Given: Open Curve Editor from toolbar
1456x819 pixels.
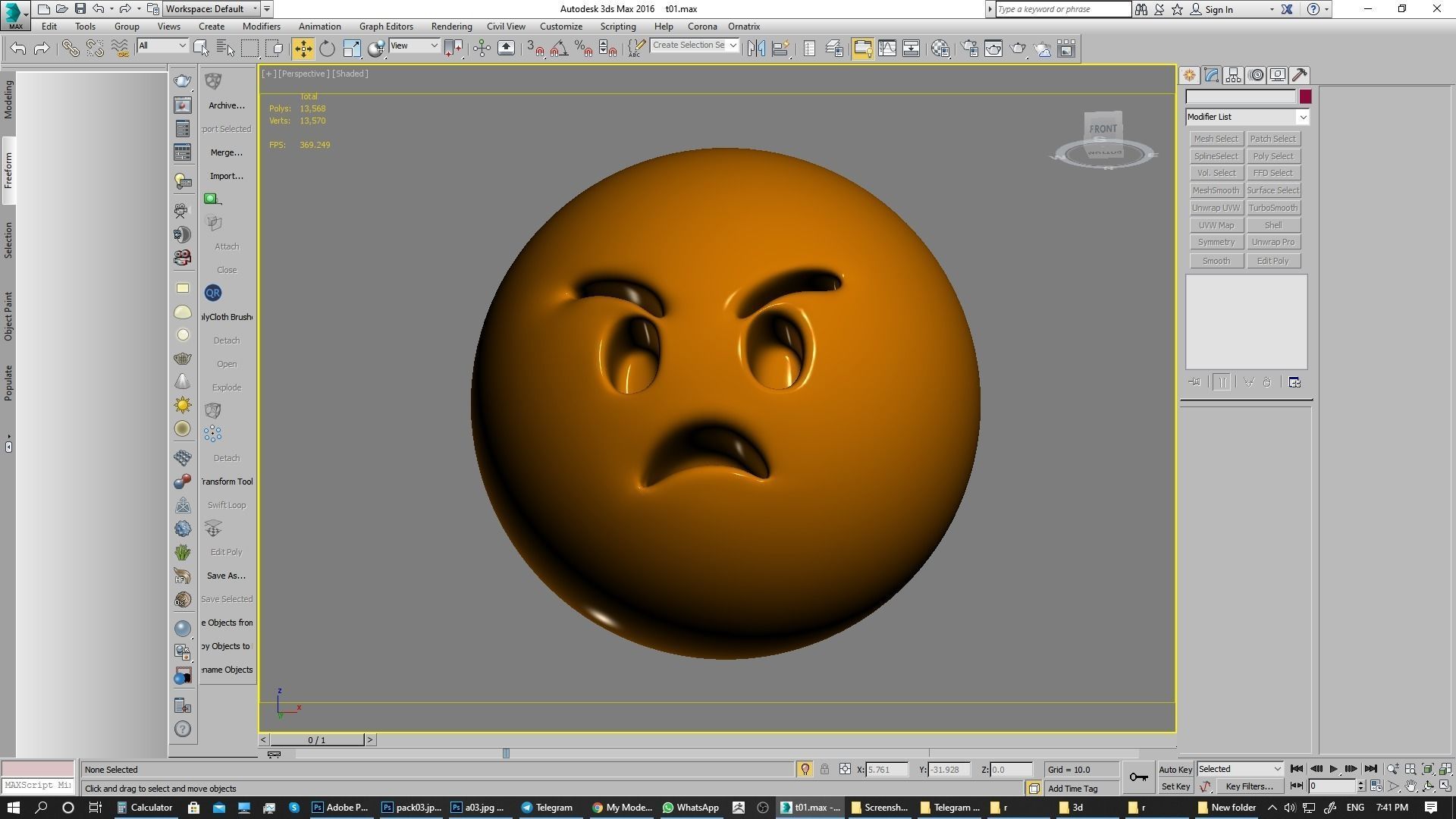Looking at the screenshot, I should tap(886, 49).
